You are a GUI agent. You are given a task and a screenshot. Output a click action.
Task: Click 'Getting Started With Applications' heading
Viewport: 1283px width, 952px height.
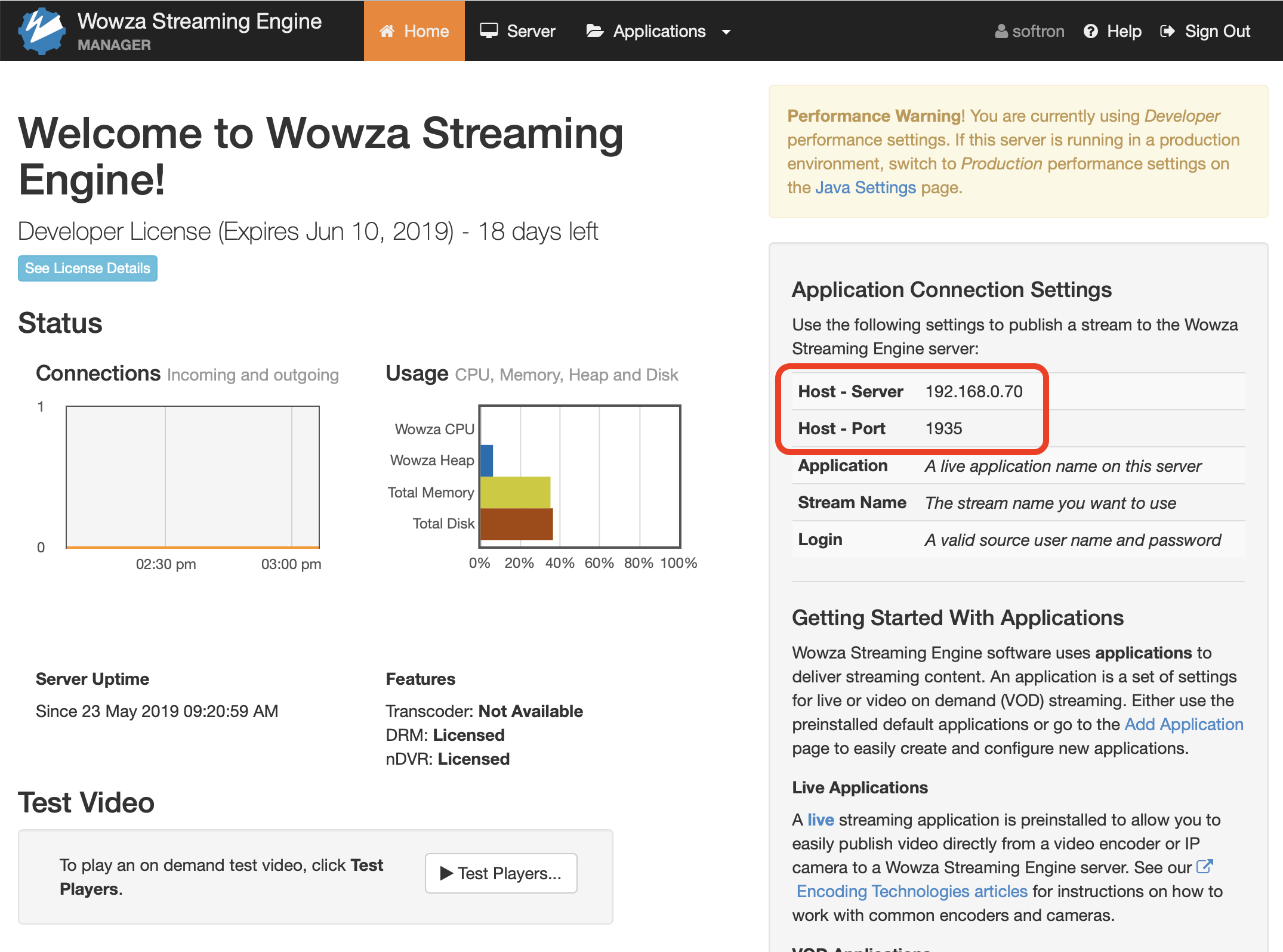click(958, 618)
